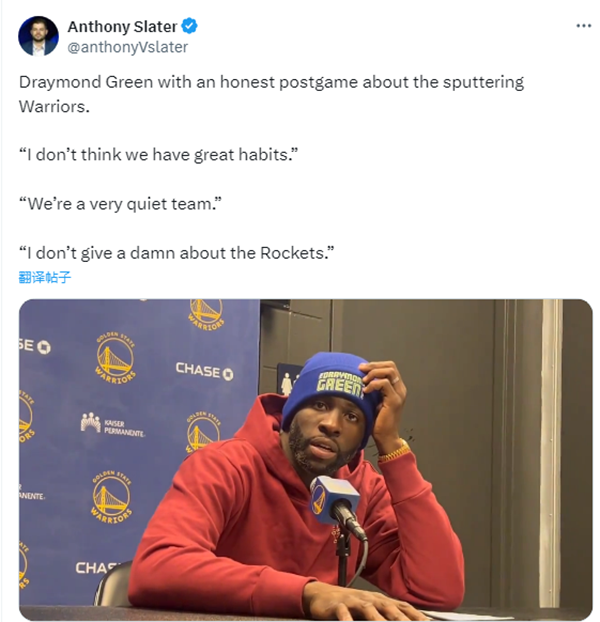
Task: Click the gold watch on his wrist
Action: [x=395, y=453]
